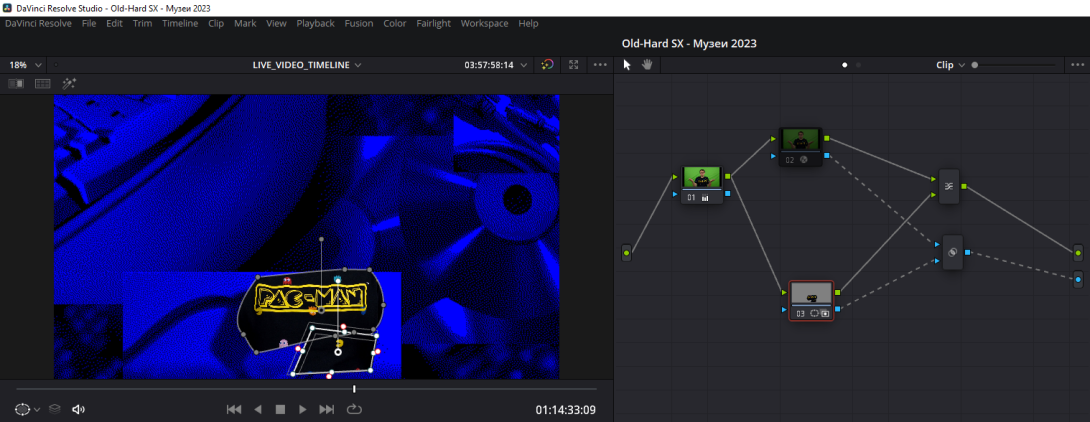Click node 03 blue key output connector
The image size is (1090, 422).
click(x=838, y=309)
